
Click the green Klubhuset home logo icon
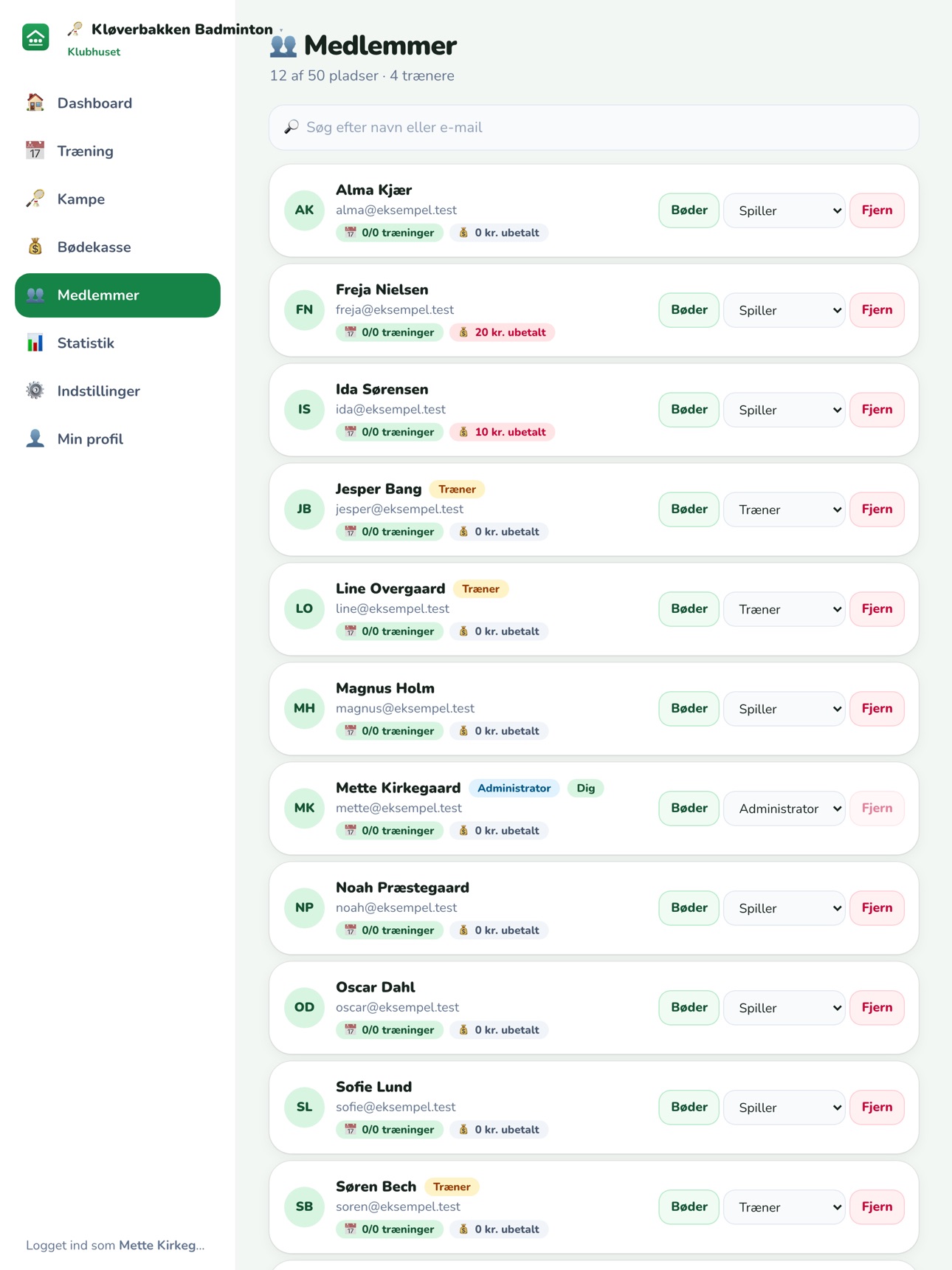pyautogui.click(x=35, y=38)
